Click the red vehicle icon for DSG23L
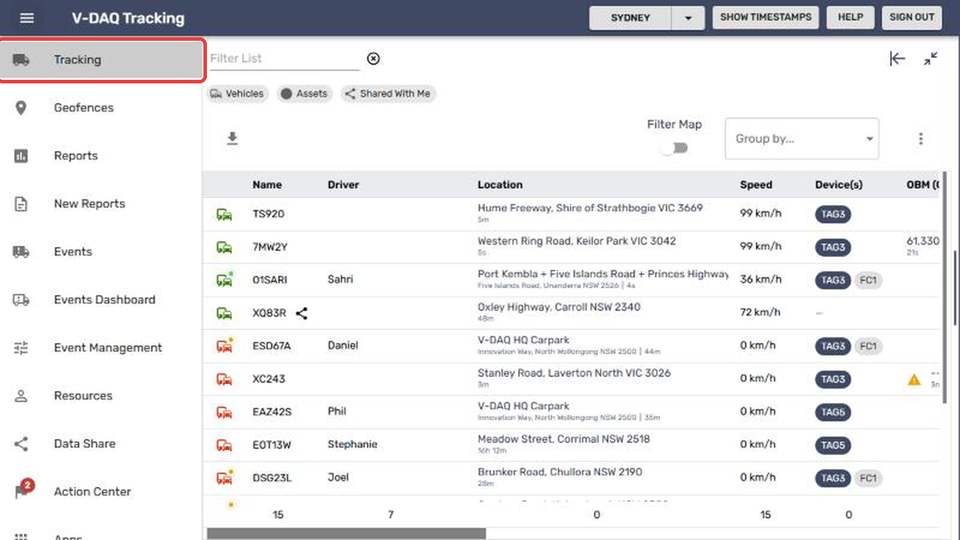 point(225,478)
